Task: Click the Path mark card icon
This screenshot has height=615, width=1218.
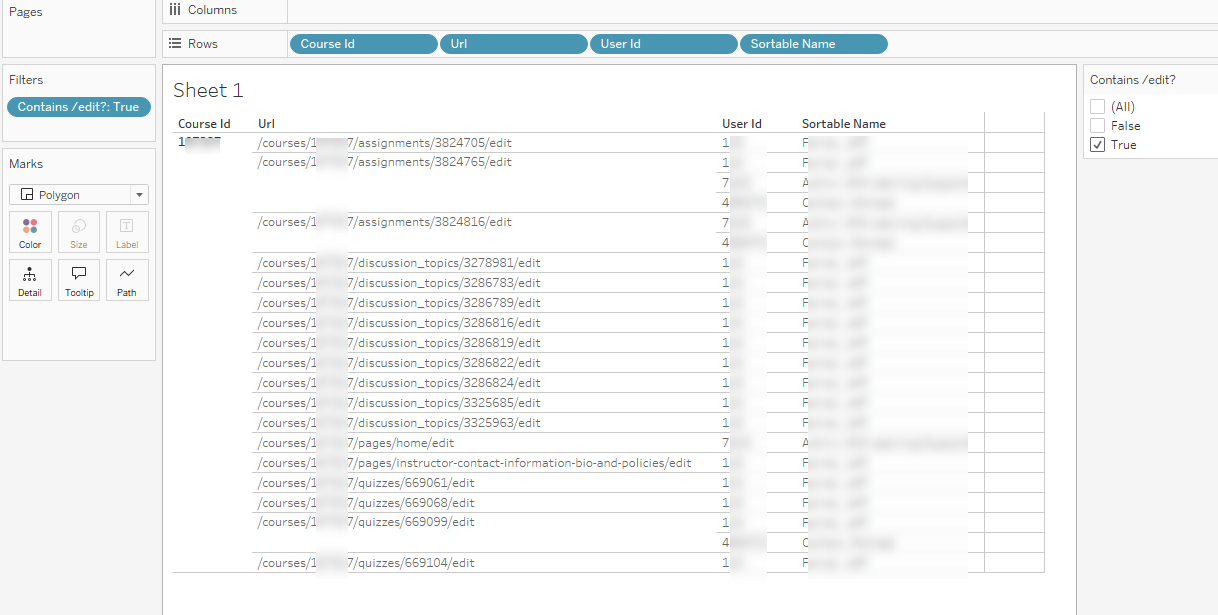Action: pyautogui.click(x=127, y=280)
